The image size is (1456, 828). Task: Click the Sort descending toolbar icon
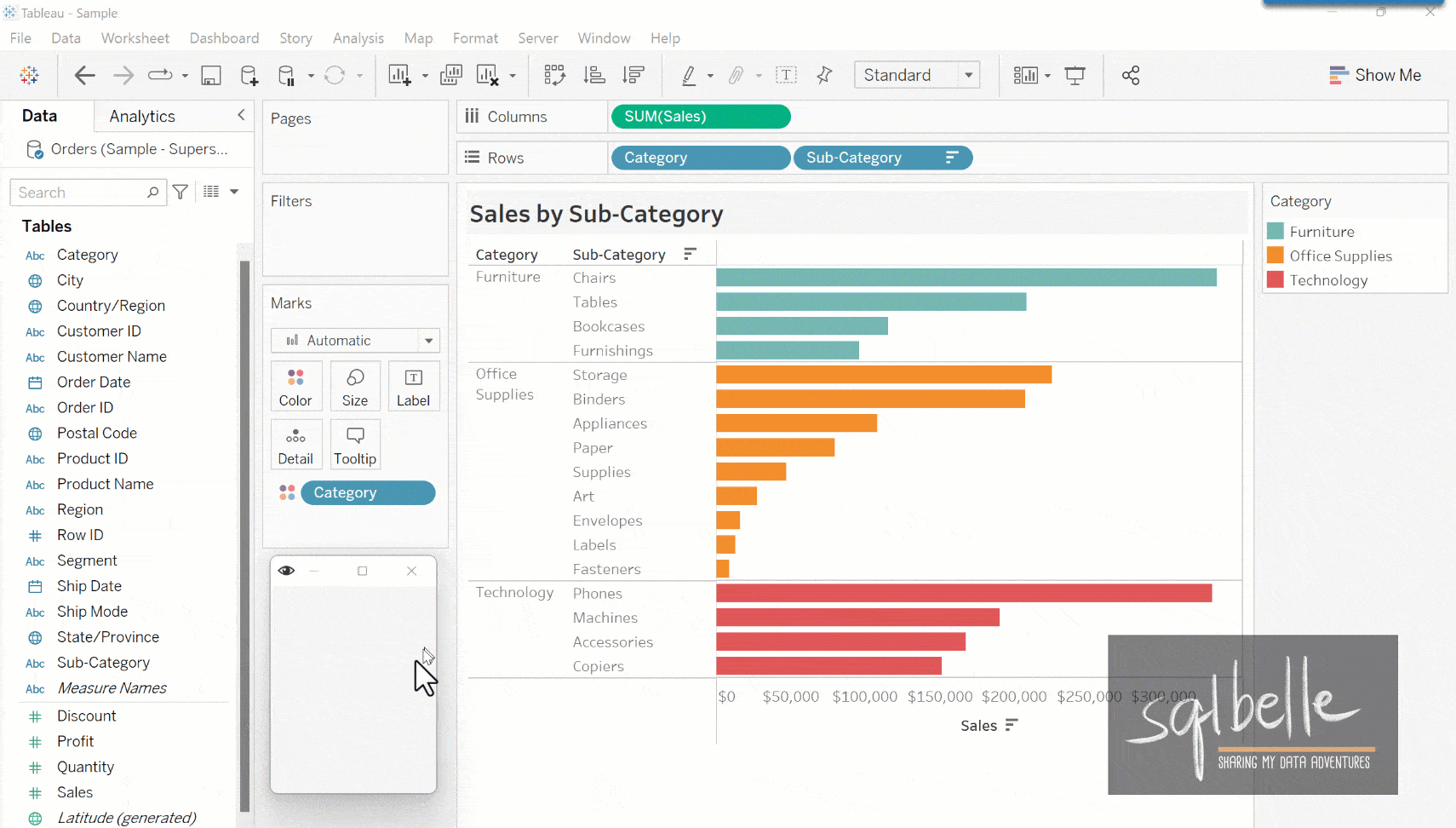point(633,75)
